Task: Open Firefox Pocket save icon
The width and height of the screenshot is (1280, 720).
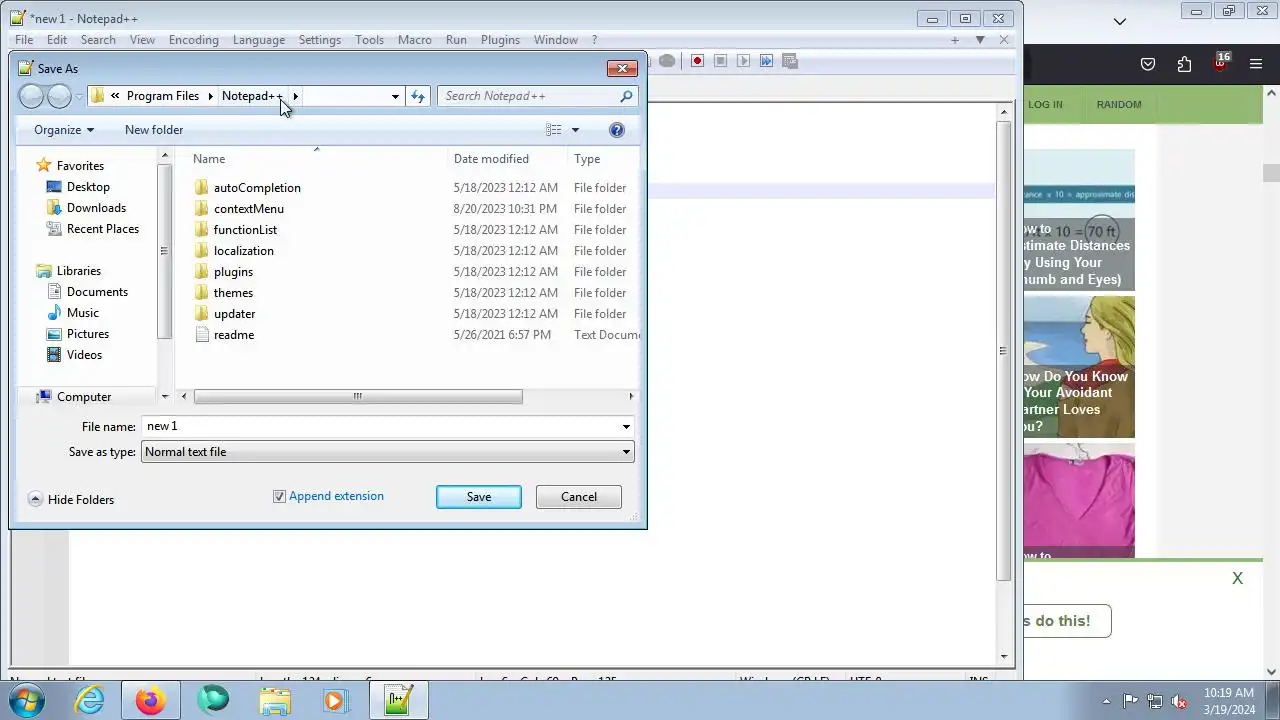Action: pos(1148,64)
